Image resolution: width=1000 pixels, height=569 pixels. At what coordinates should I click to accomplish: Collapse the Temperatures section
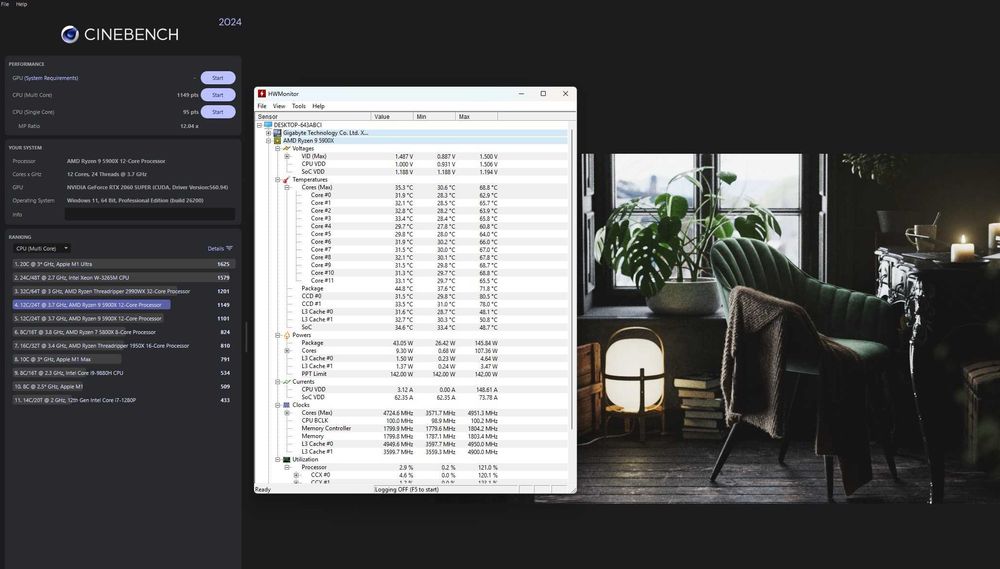click(277, 180)
